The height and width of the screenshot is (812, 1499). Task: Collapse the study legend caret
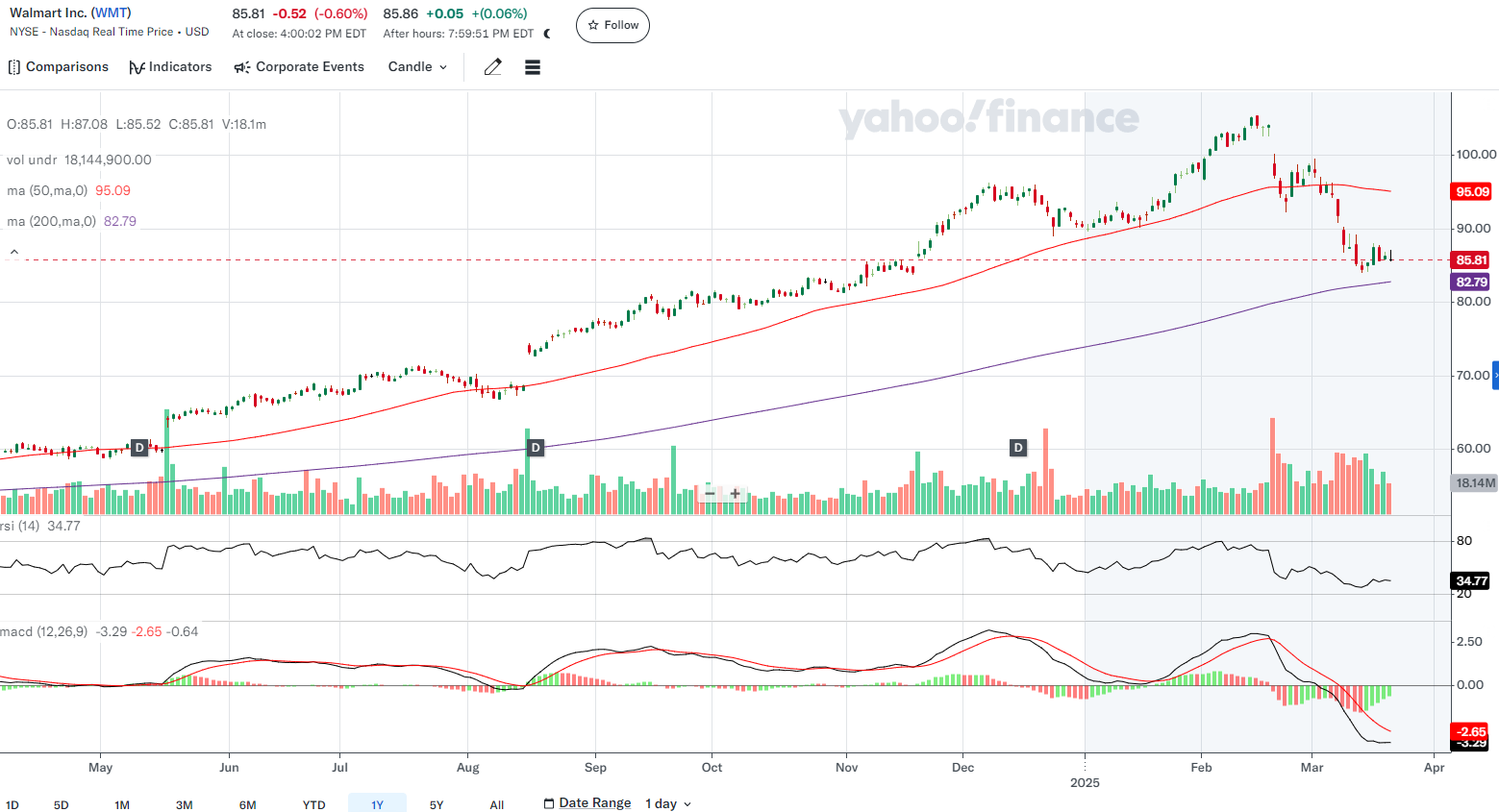tap(14, 252)
